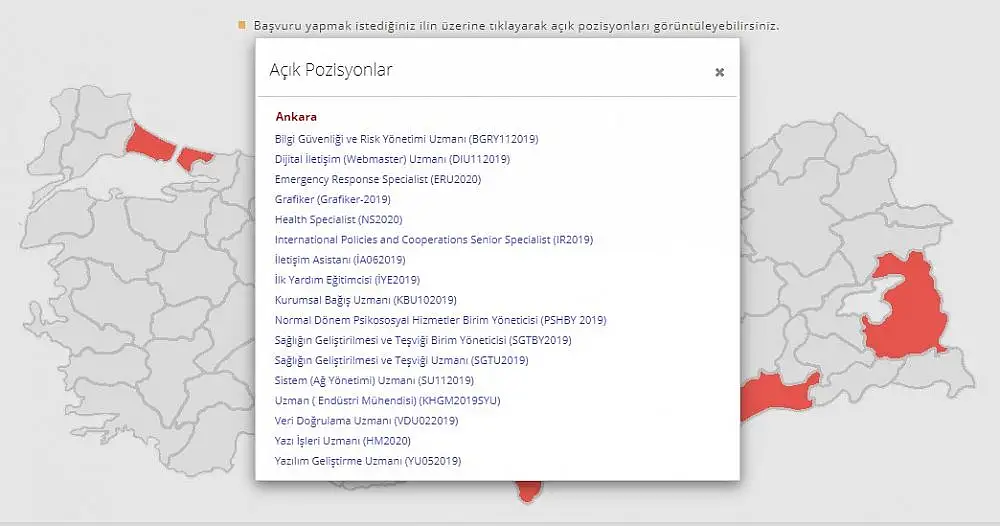This screenshot has height=526, width=1000.
Task: Select red southern province below the dialog
Action: pyautogui.click(x=529, y=492)
